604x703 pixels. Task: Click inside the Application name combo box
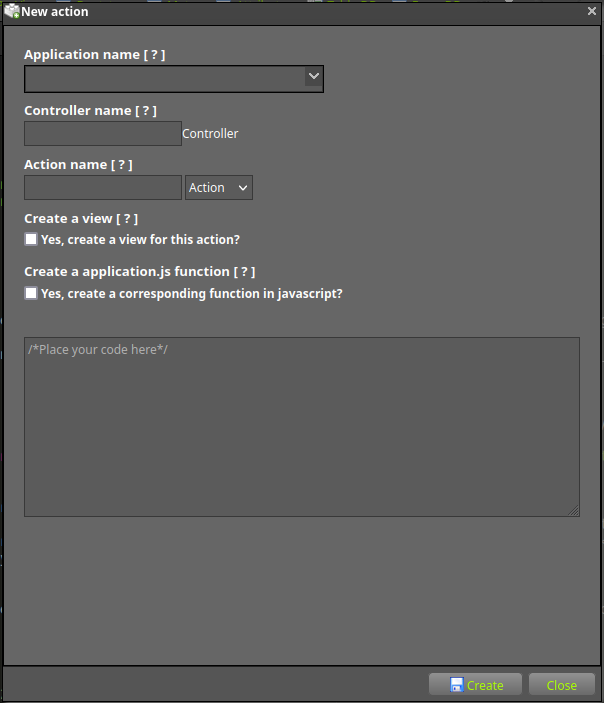click(174, 79)
